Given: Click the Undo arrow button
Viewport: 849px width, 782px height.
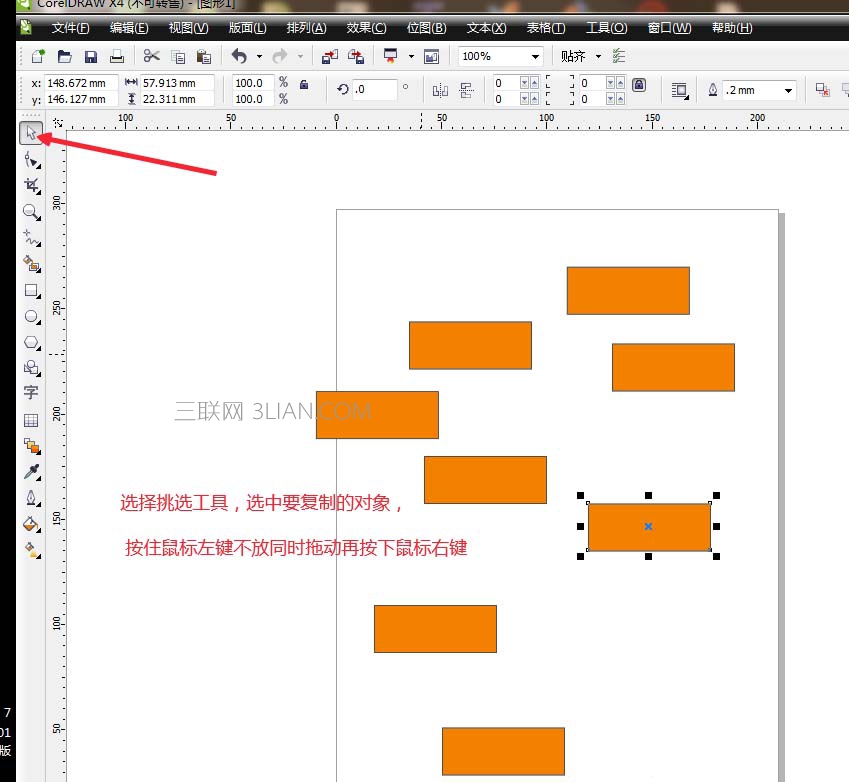Looking at the screenshot, I should pyautogui.click(x=239, y=56).
